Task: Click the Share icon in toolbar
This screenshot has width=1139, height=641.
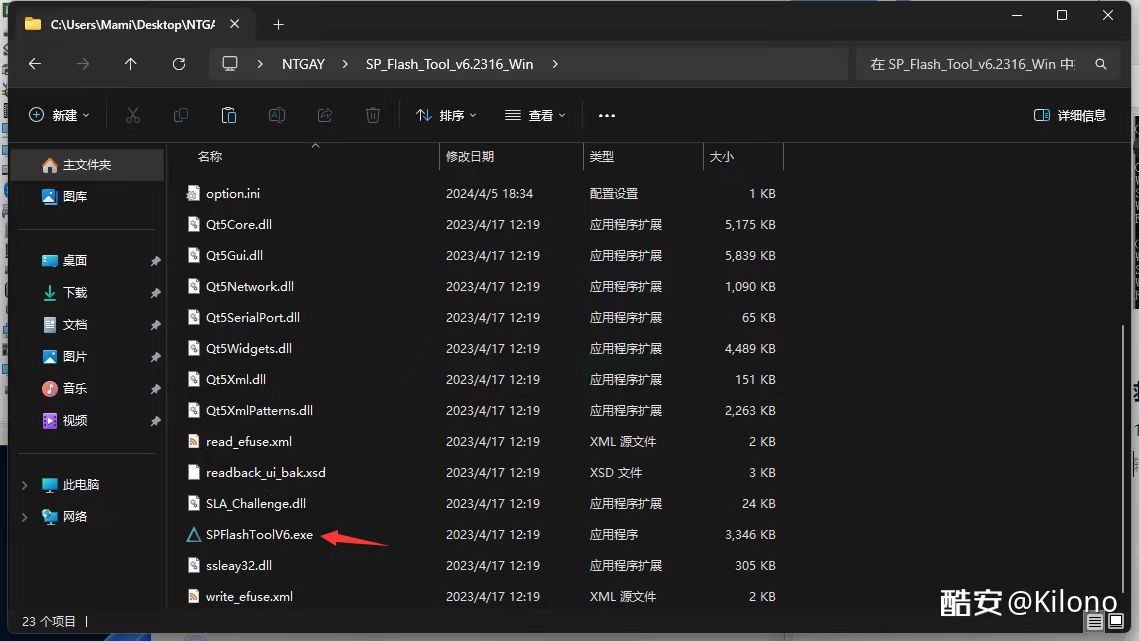Action: pos(325,116)
